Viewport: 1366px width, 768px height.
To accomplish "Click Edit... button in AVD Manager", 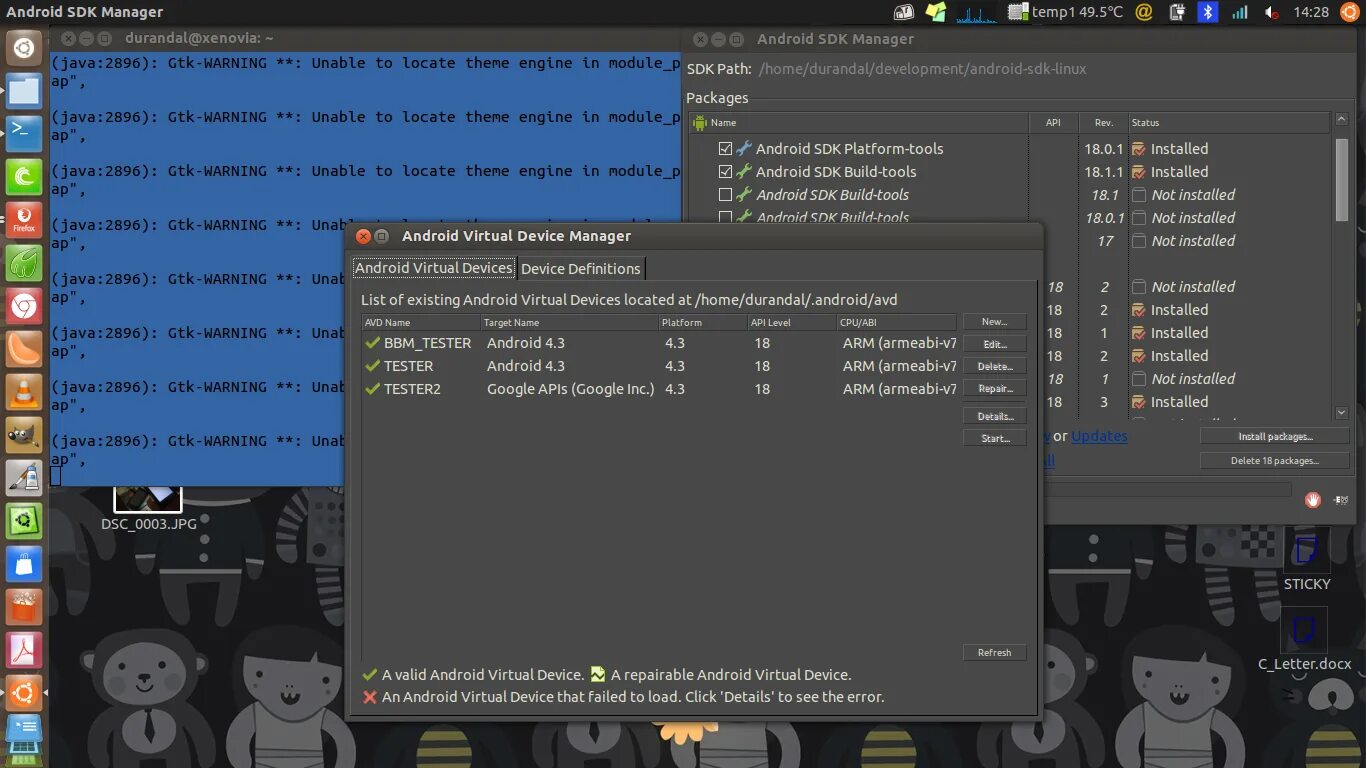I will [x=994, y=344].
